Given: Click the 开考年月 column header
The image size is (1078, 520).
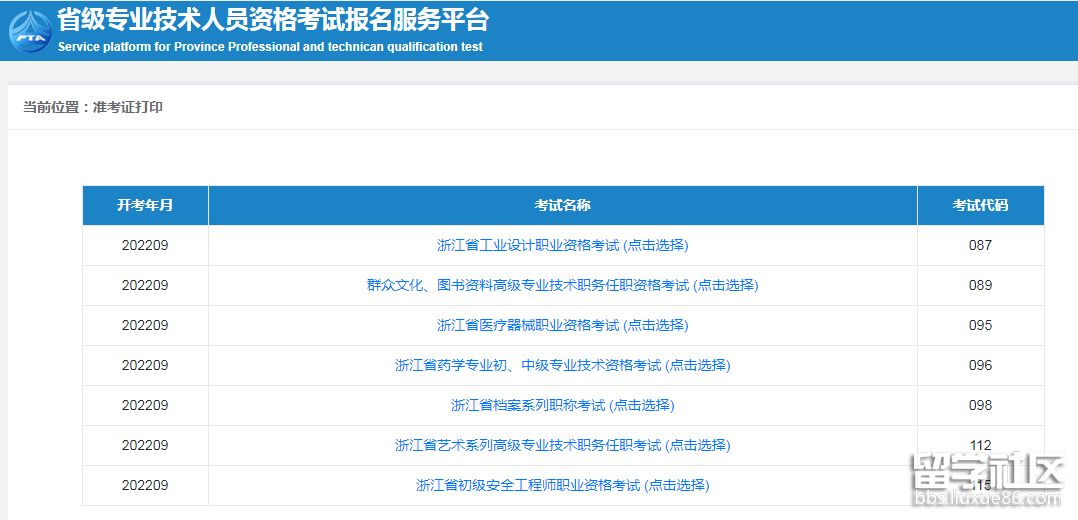Looking at the screenshot, I should (x=145, y=205).
